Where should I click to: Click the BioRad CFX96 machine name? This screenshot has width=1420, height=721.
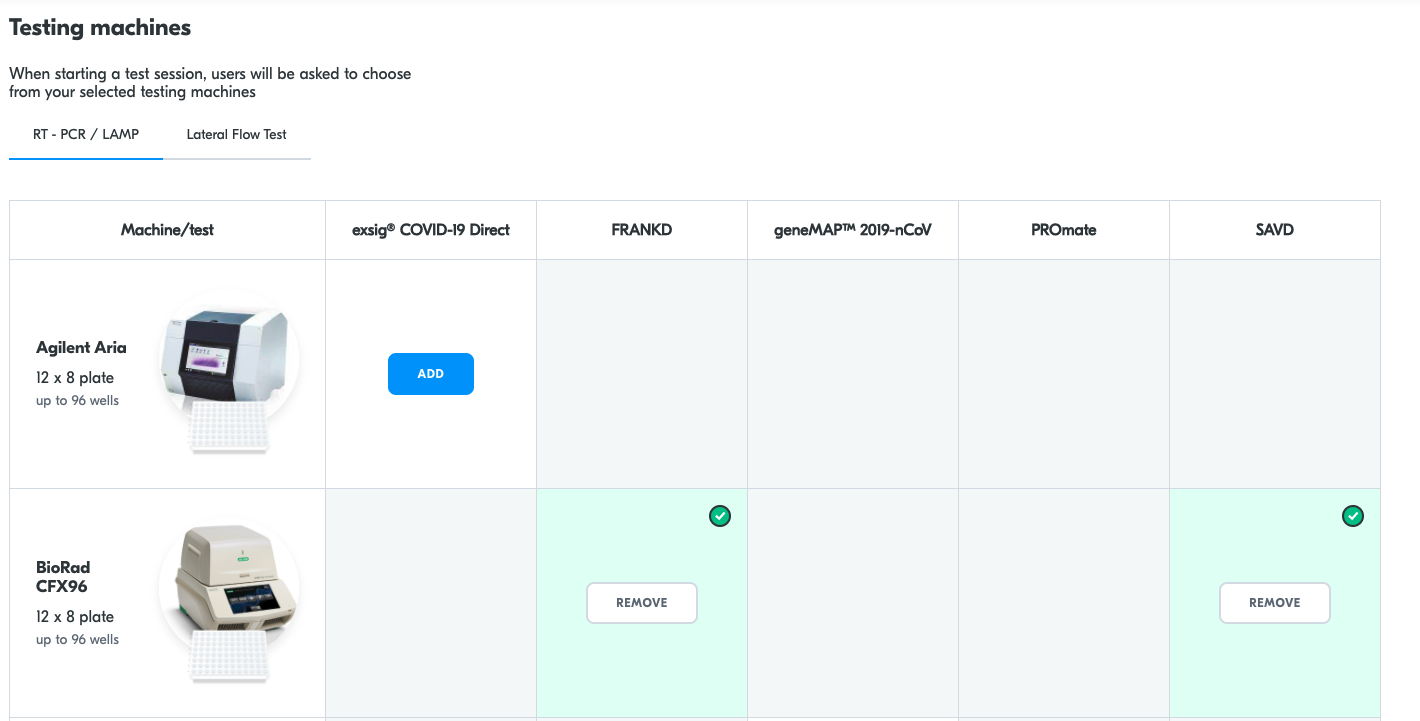coord(63,577)
